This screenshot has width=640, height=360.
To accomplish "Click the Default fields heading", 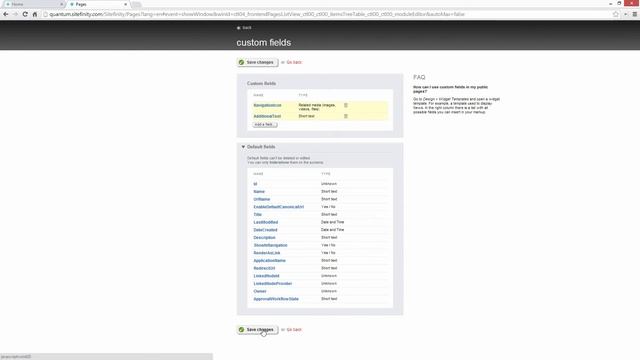I will click(261, 147).
